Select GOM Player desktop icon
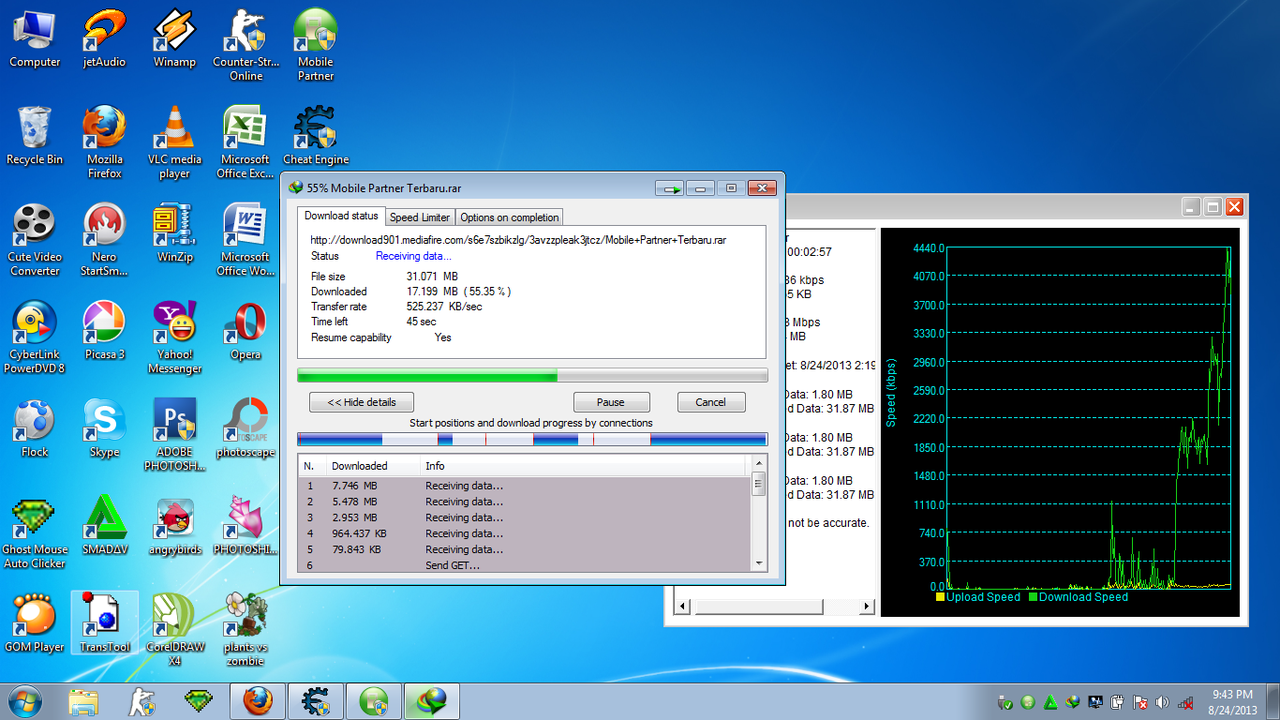Screen dimensions: 1280x720 (35, 623)
